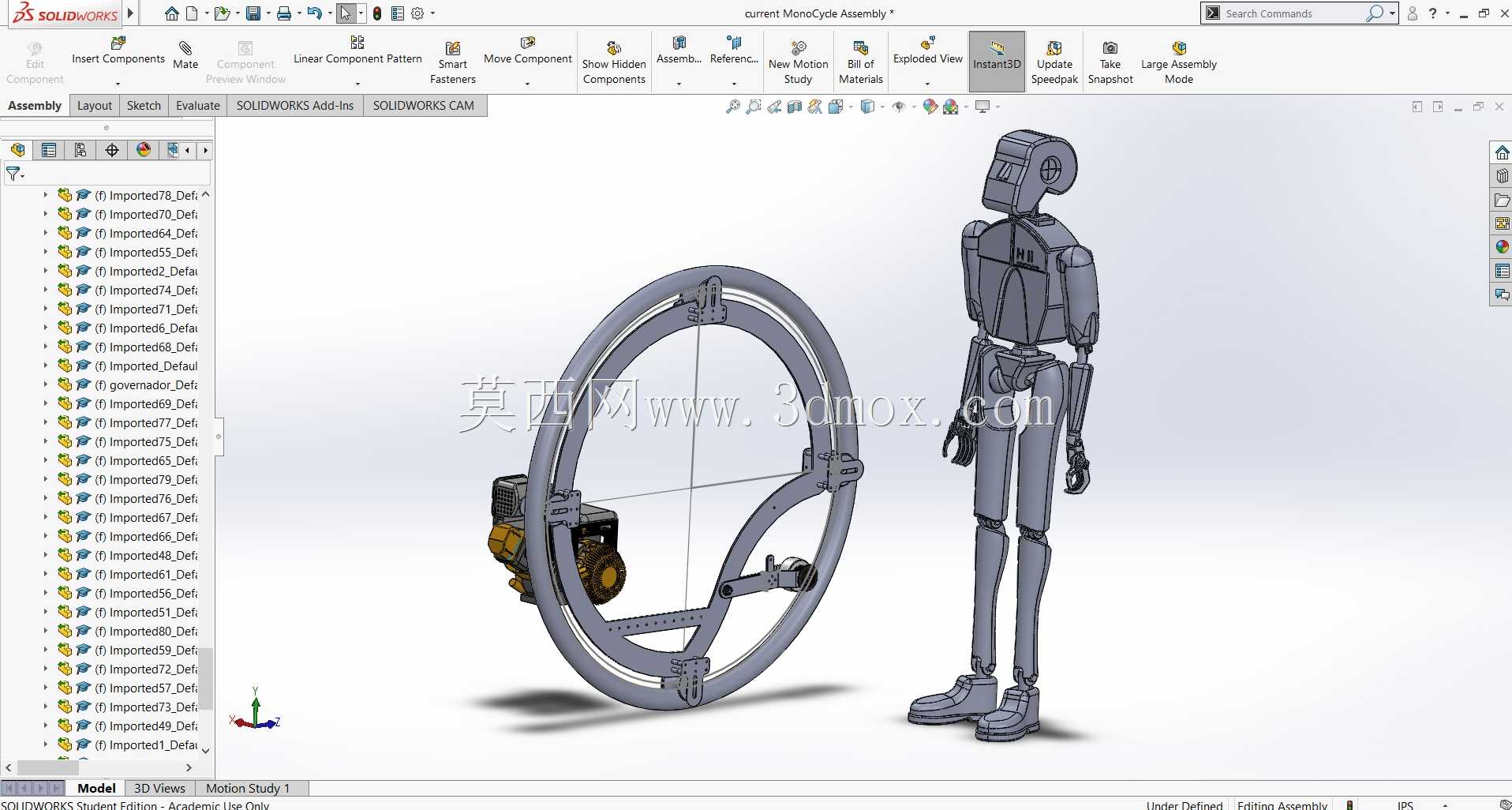
Task: Select Take Snapshot icon
Action: point(1110,62)
